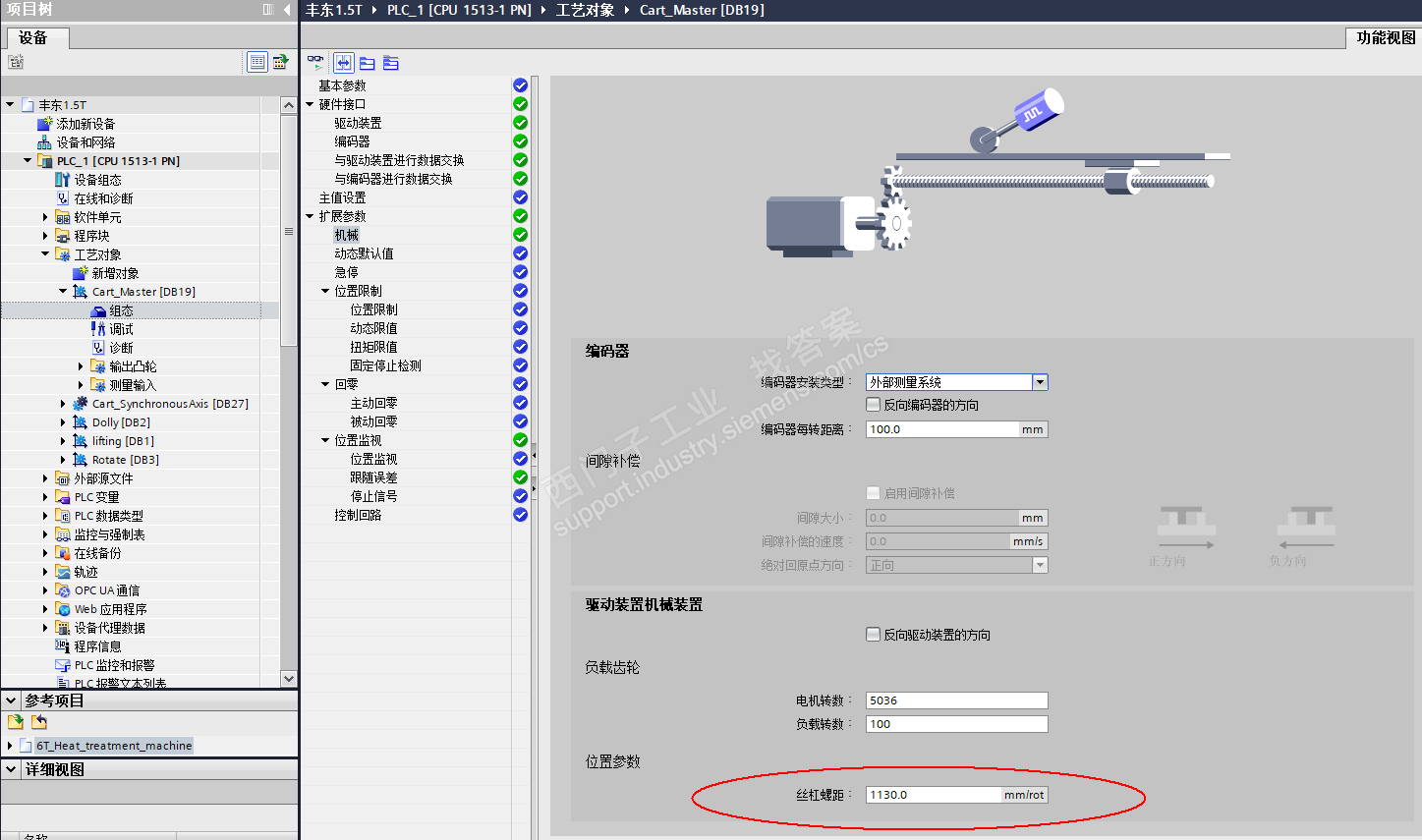
Task: Click the folder icon with green arrow under 参考项目
Action: pos(16,722)
